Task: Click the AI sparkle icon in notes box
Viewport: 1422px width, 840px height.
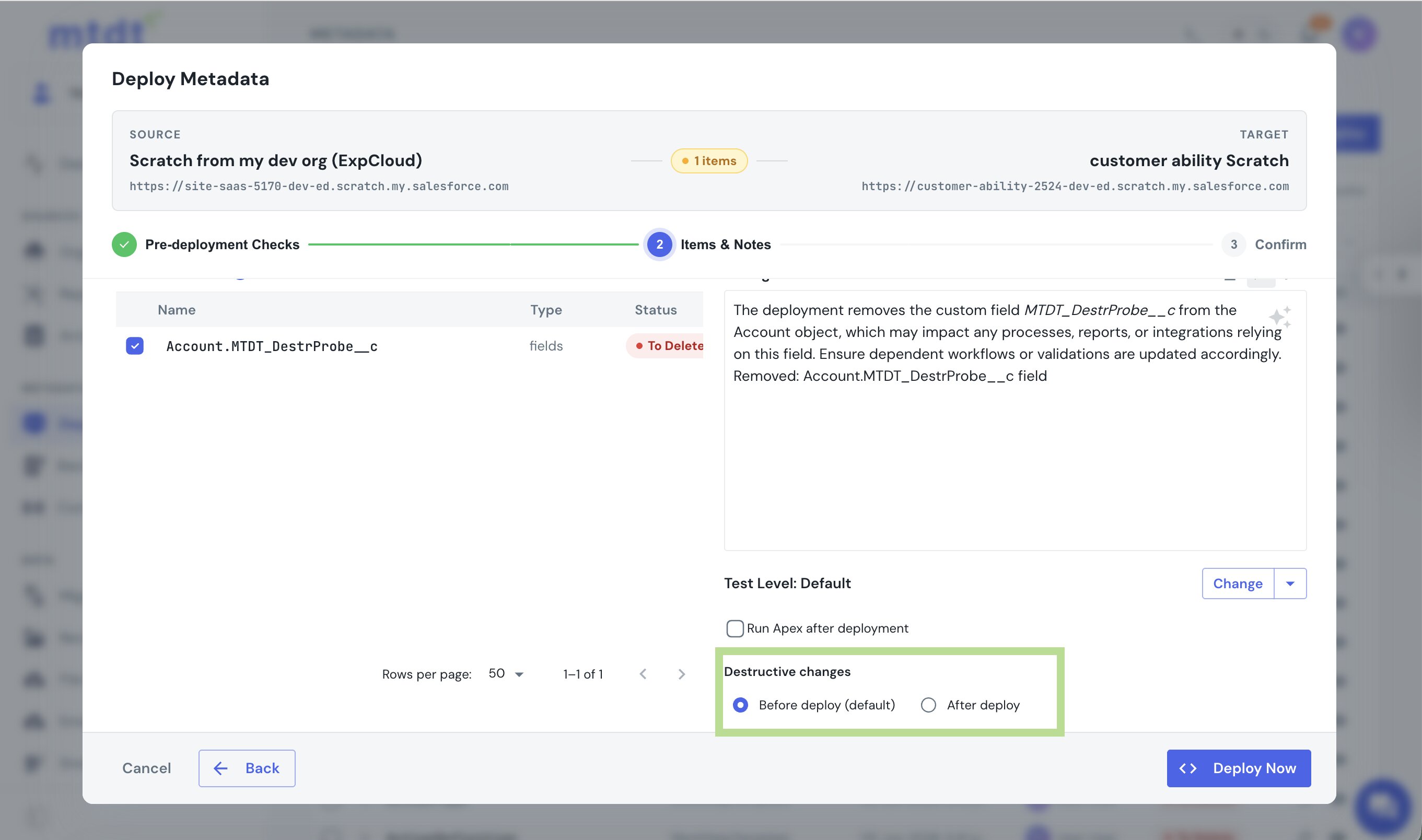Action: (x=1279, y=317)
